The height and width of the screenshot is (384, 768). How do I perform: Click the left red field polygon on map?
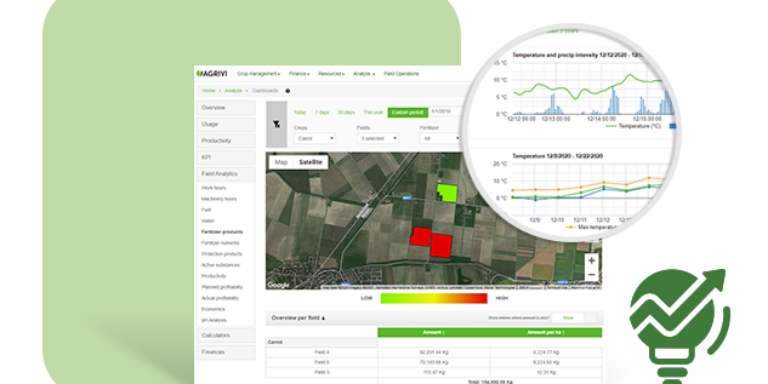pyautogui.click(x=420, y=237)
